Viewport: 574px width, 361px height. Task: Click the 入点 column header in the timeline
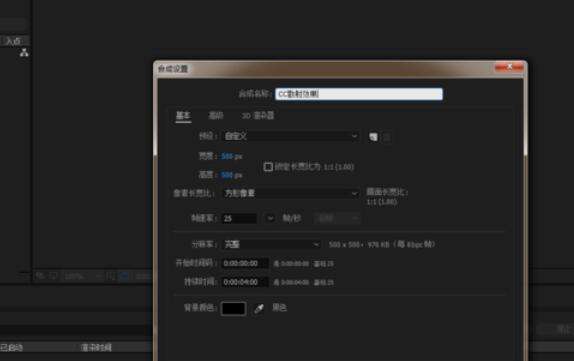click(x=13, y=41)
